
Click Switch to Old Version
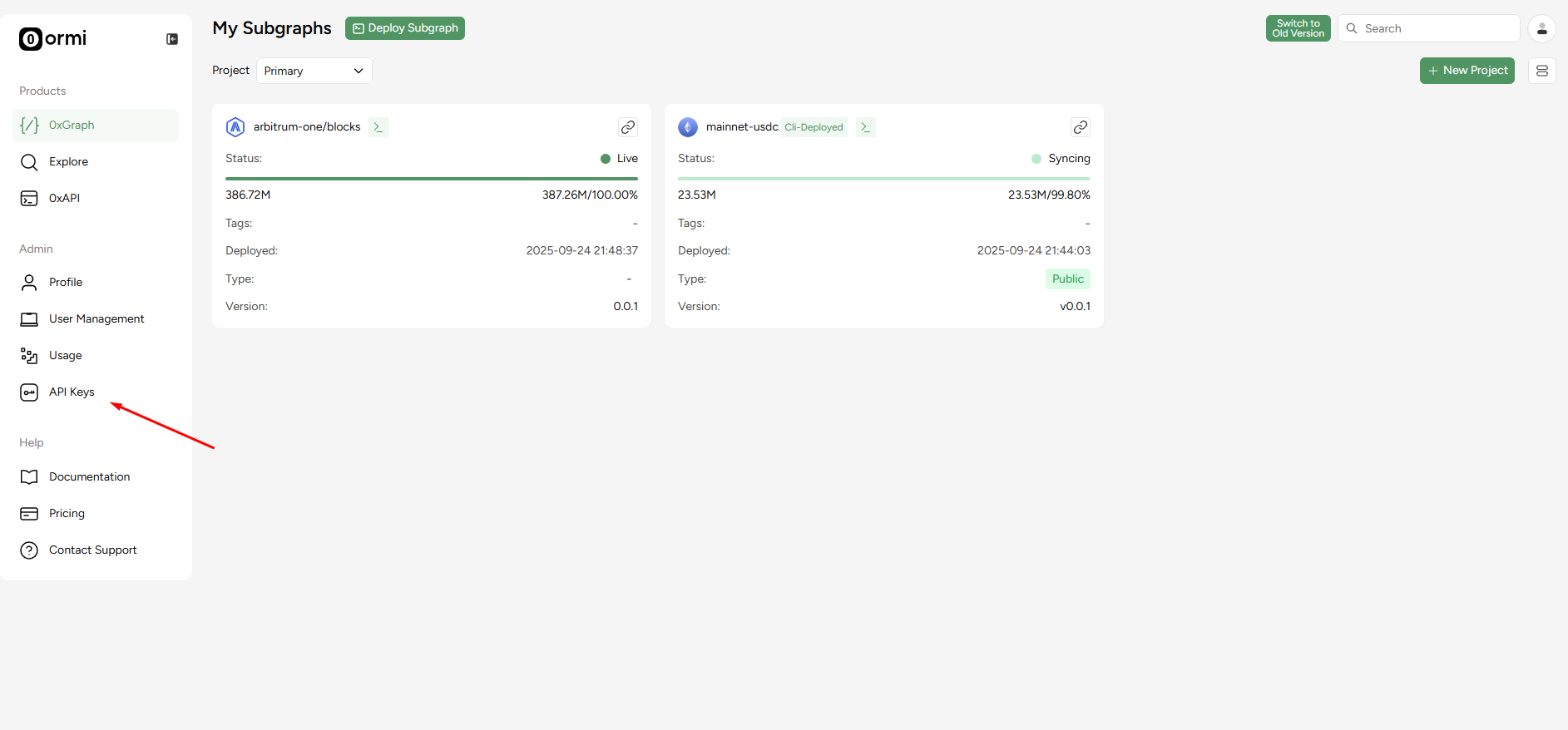[1298, 28]
